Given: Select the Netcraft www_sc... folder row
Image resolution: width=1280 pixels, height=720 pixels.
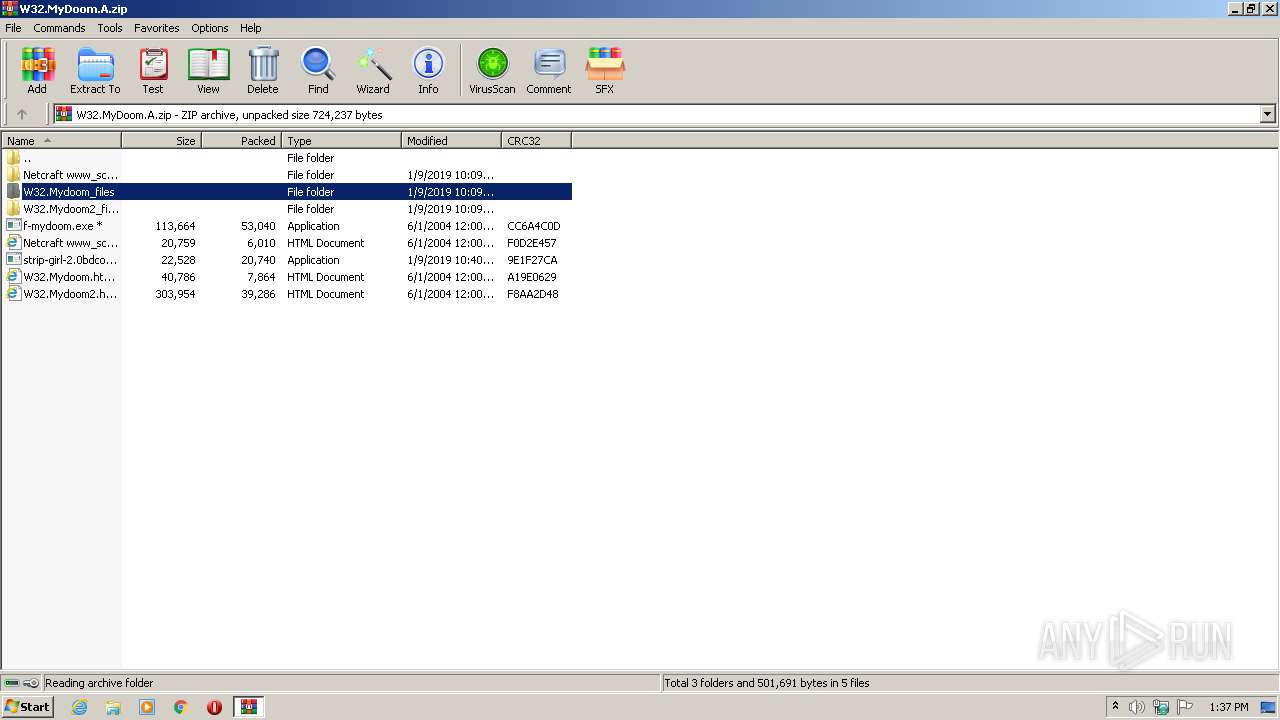Looking at the screenshot, I should tap(287, 175).
